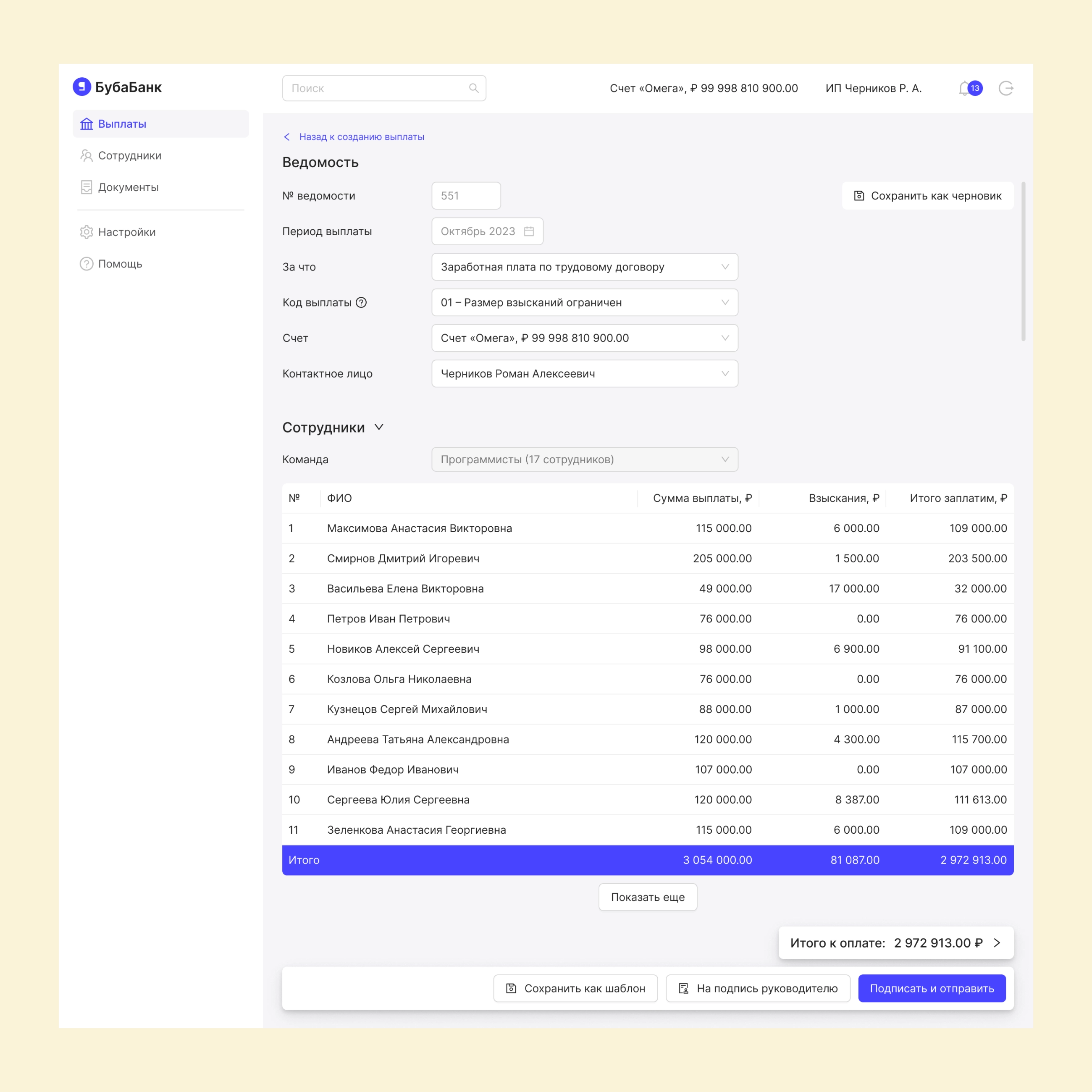Image resolution: width=1092 pixels, height=1092 pixels.
Task: Click the logout icon in the header
Action: (x=1006, y=88)
